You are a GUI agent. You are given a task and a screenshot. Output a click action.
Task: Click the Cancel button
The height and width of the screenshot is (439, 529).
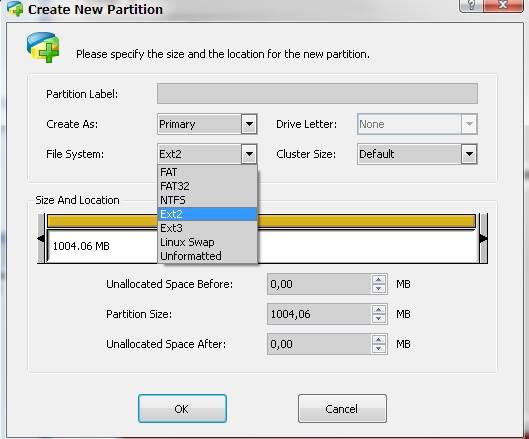point(342,409)
